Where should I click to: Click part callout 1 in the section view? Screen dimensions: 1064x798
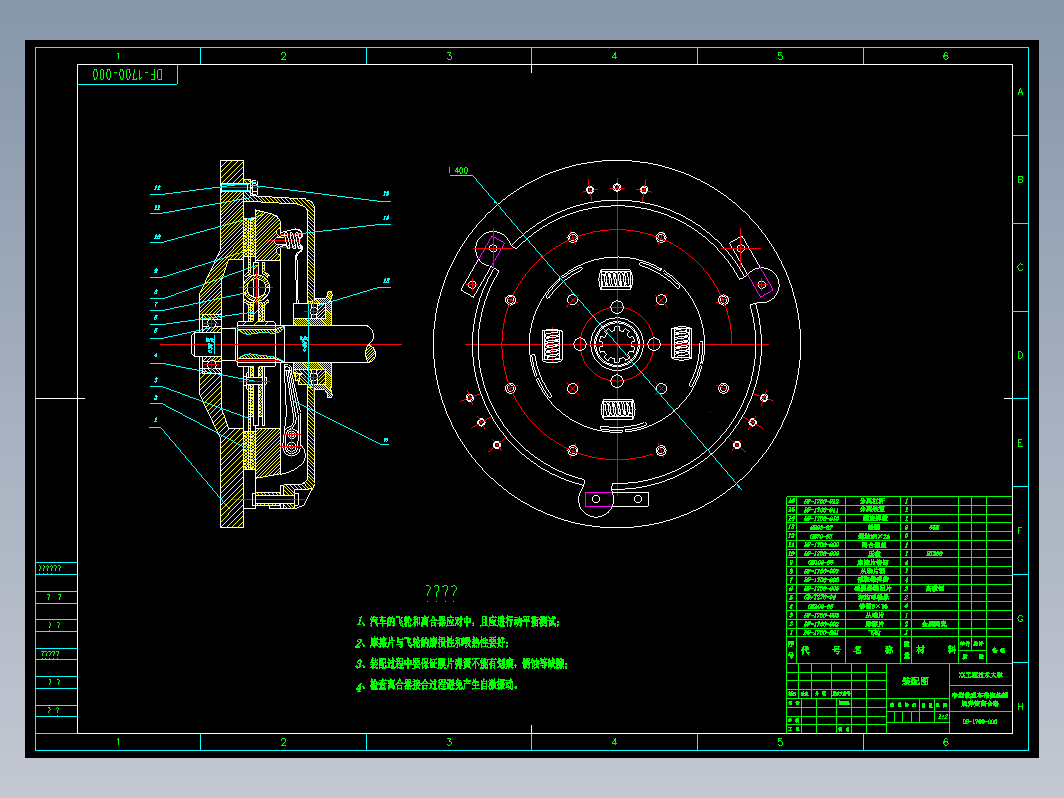point(155,420)
